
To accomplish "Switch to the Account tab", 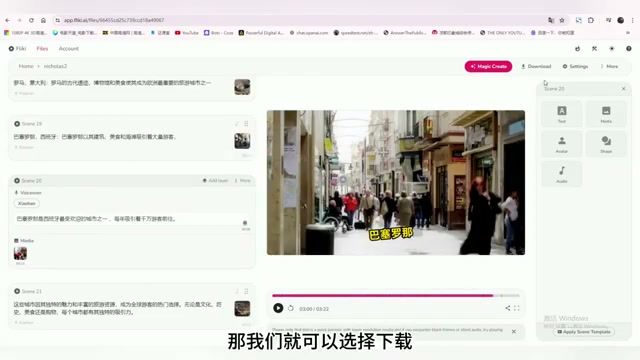I will point(69,49).
